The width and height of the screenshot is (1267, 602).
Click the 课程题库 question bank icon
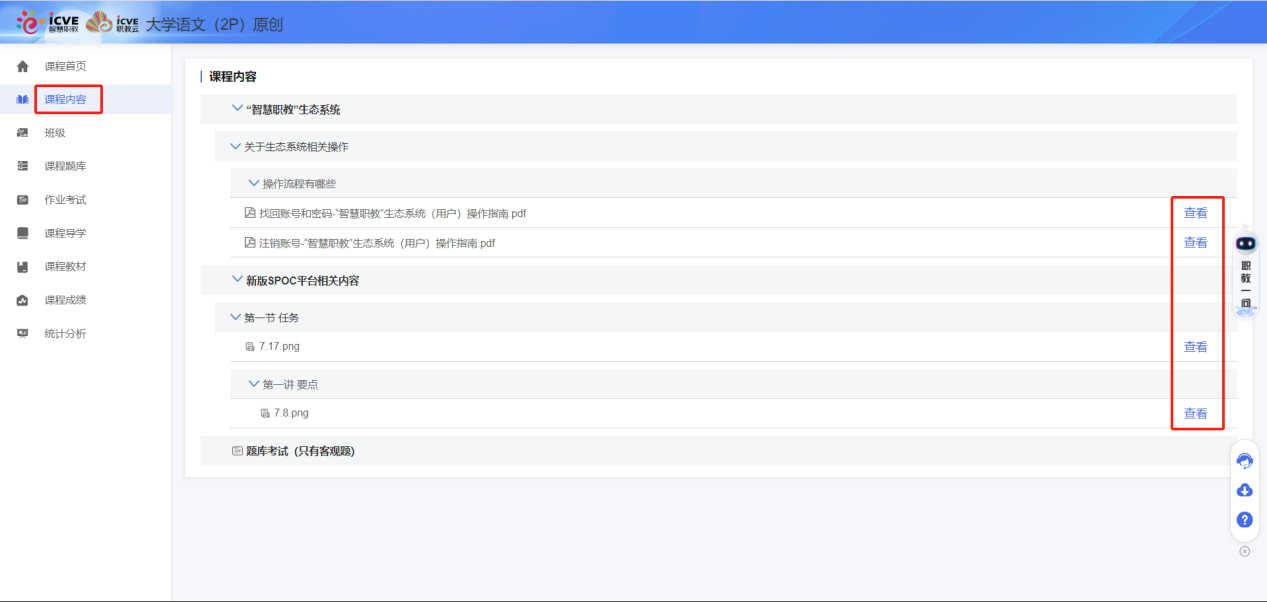click(x=23, y=166)
